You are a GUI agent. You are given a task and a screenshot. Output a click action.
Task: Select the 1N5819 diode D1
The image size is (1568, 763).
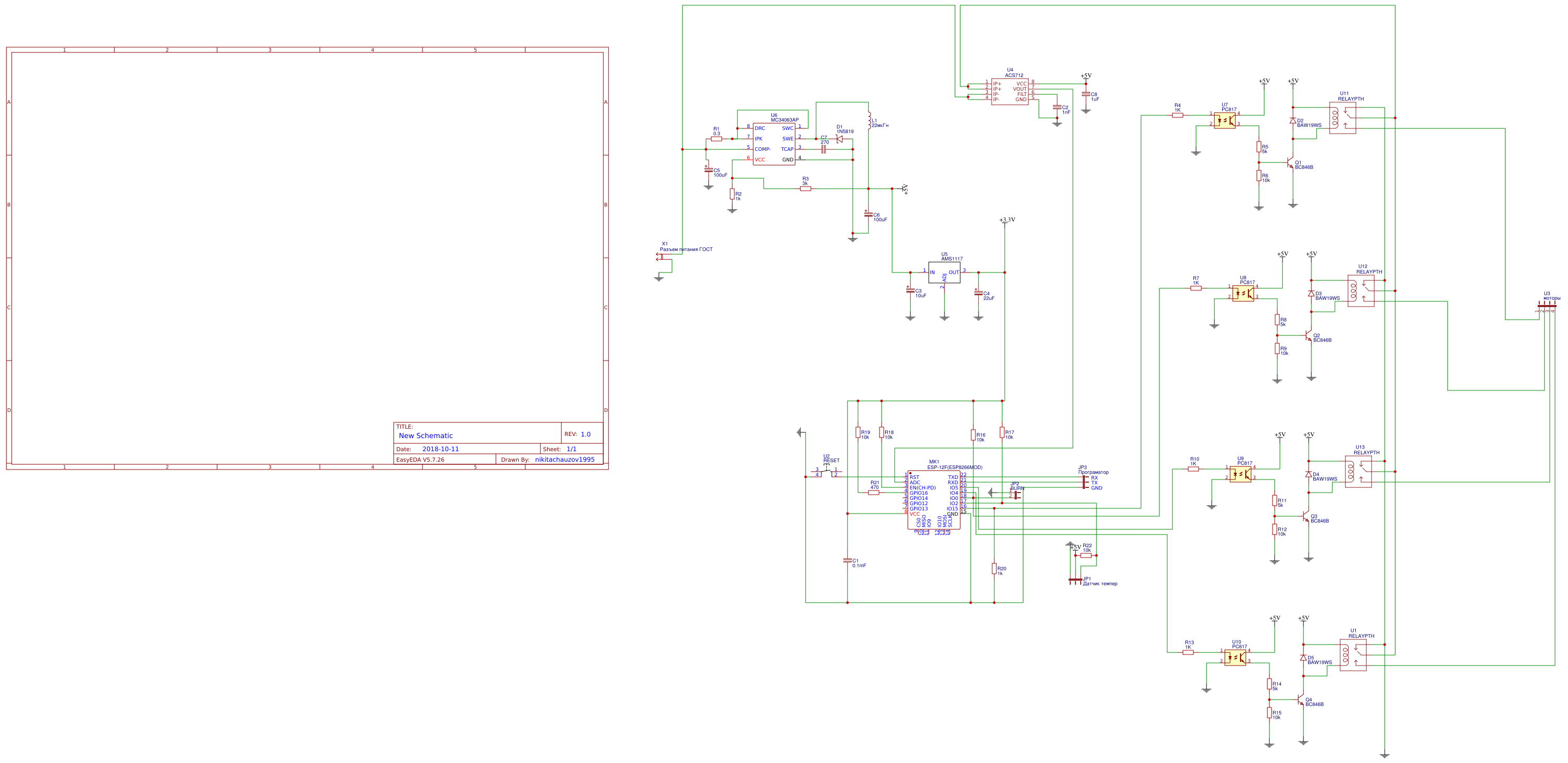[840, 139]
